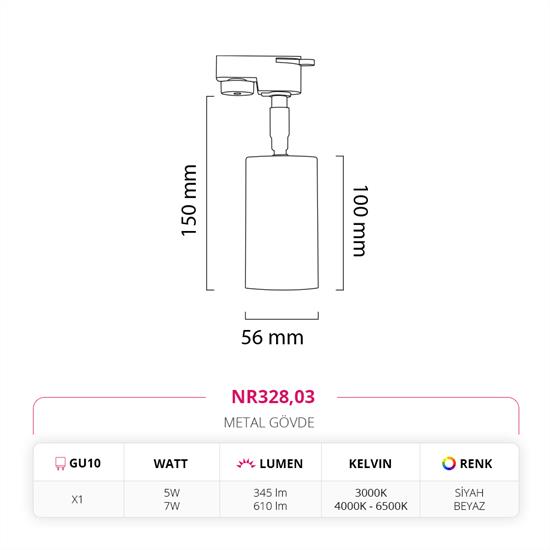Image resolution: width=550 pixels, height=550 pixels.
Task: Select the WATT column header
Action: (x=170, y=464)
